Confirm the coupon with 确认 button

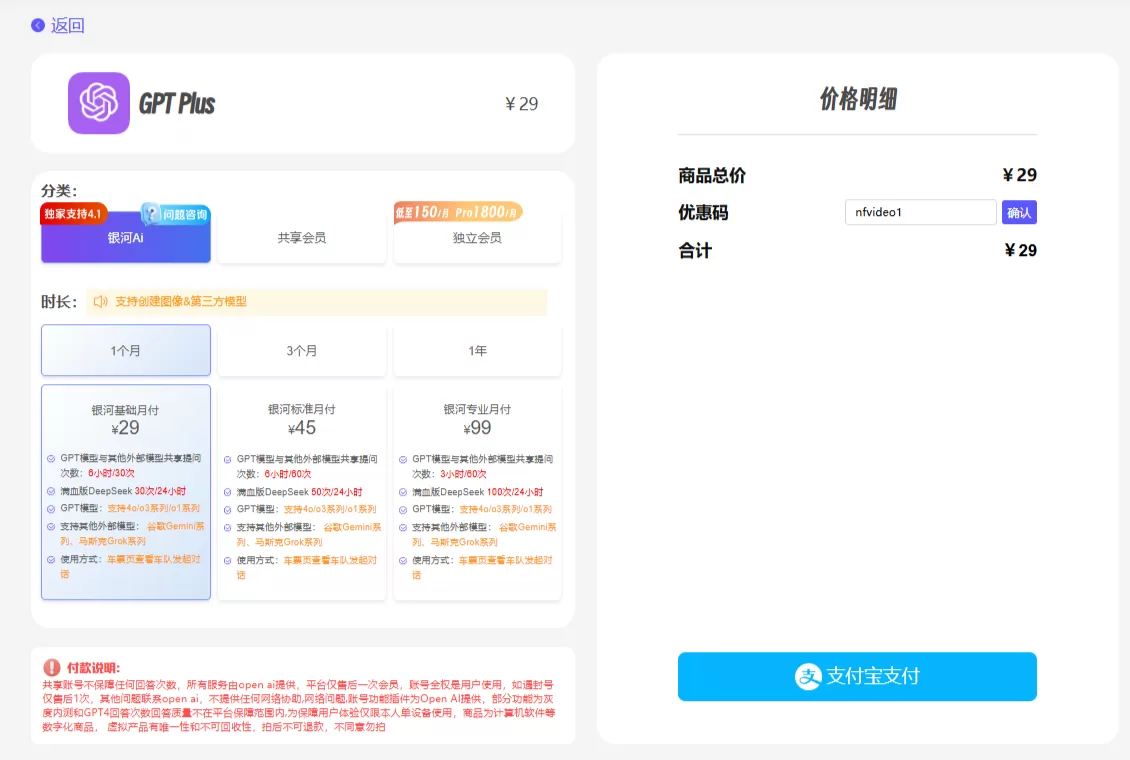1019,212
